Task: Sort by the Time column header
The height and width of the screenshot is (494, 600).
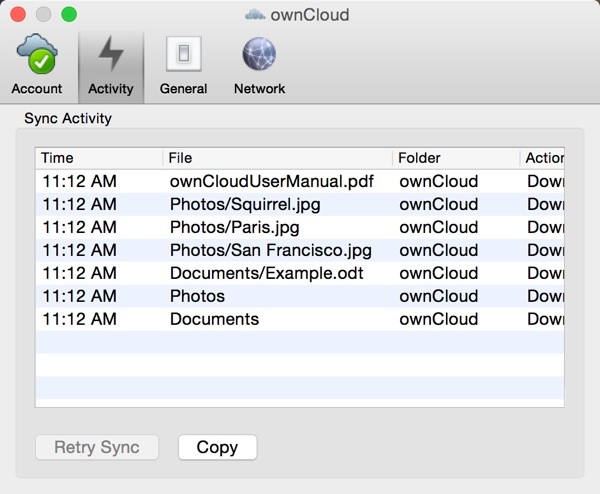Action: [x=99, y=158]
